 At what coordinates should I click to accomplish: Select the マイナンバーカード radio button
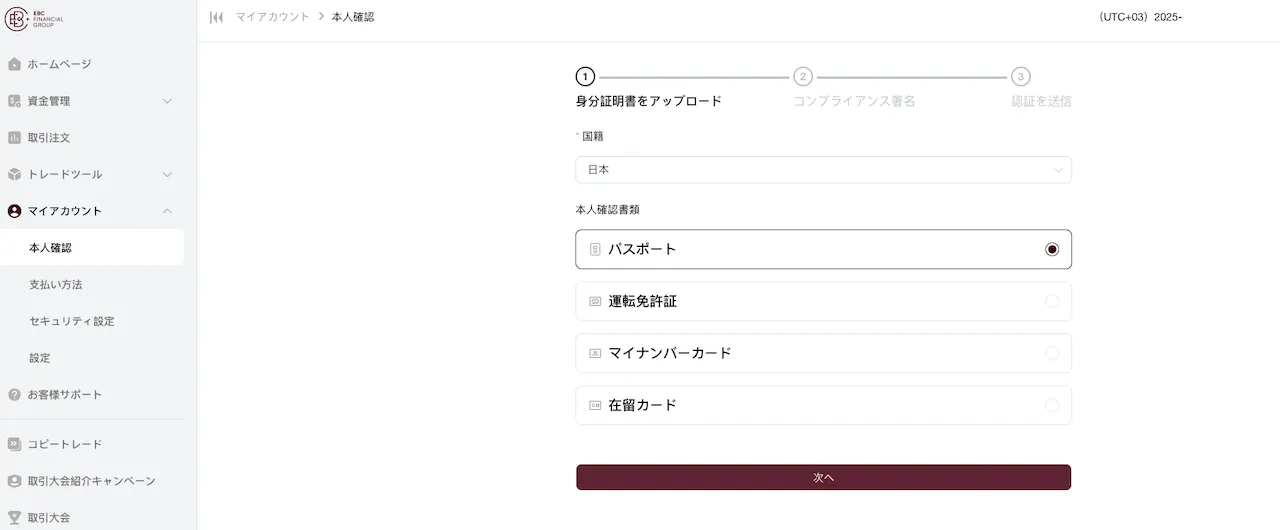[x=1052, y=353]
